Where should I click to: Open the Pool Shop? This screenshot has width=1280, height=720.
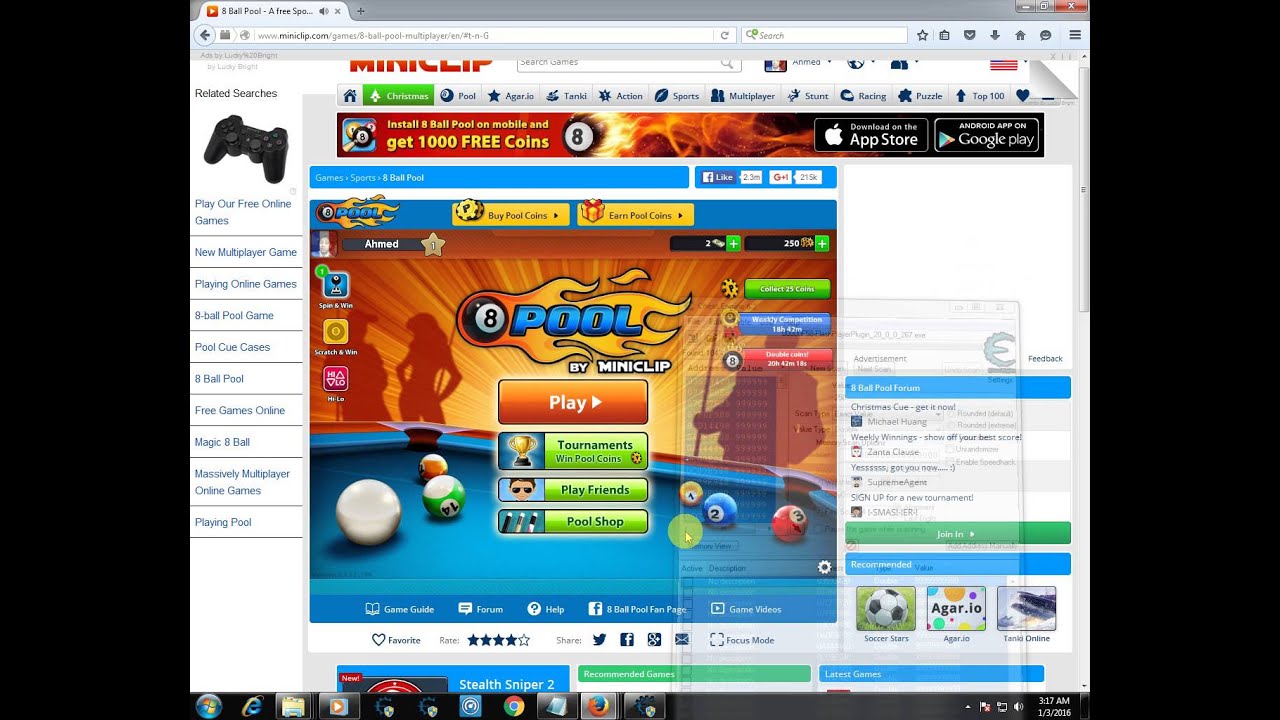pos(573,521)
